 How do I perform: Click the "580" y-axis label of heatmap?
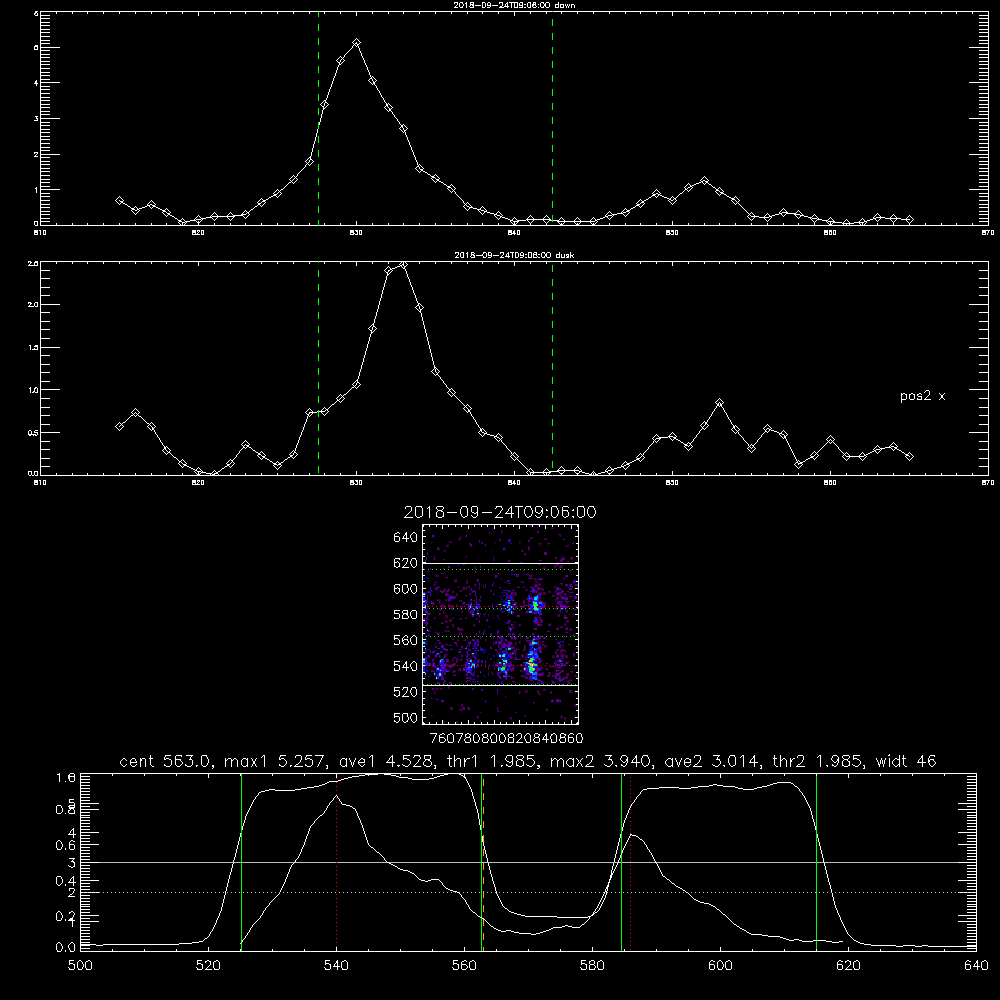coord(406,615)
